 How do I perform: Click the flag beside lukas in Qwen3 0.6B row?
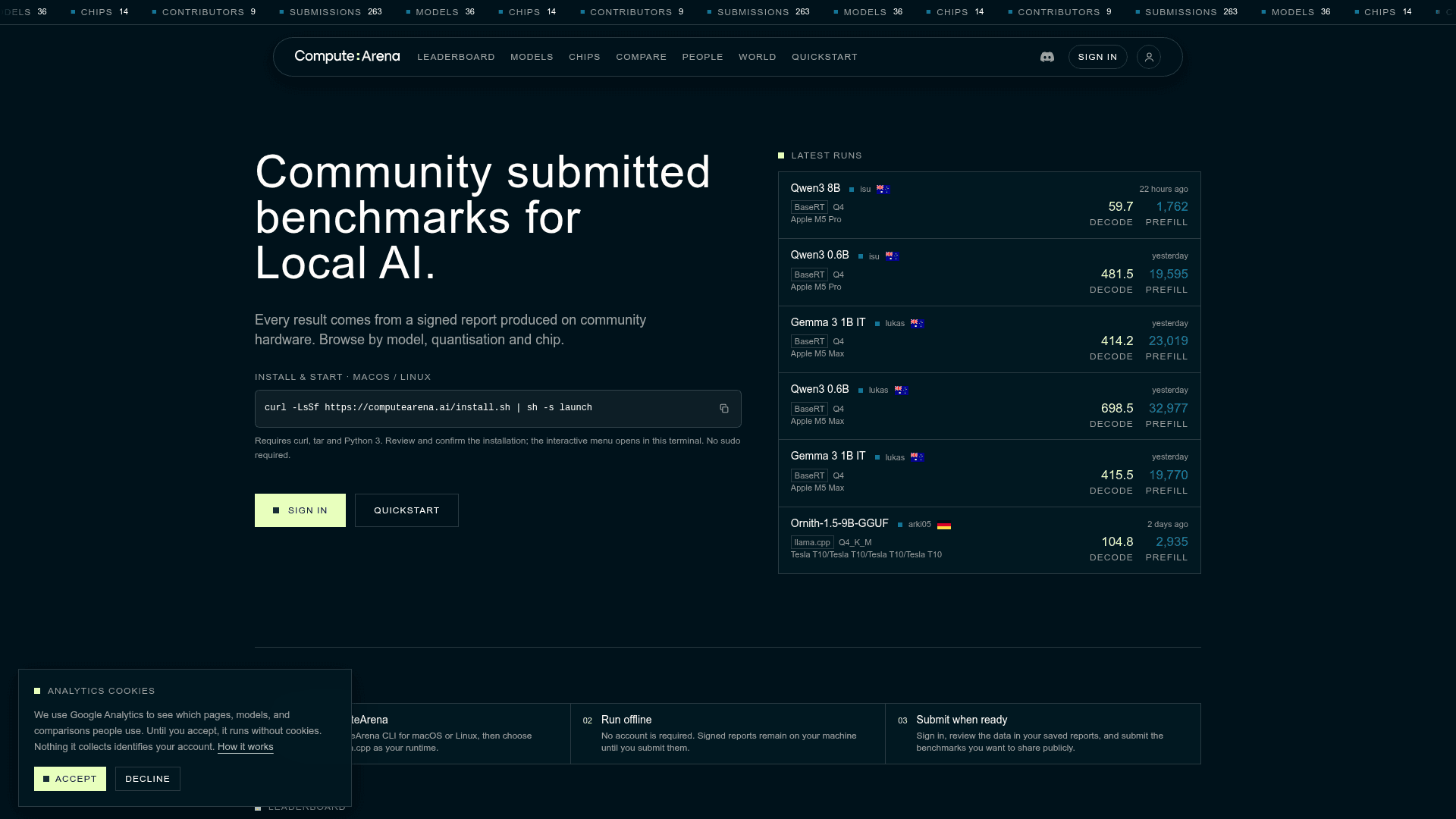[901, 391]
